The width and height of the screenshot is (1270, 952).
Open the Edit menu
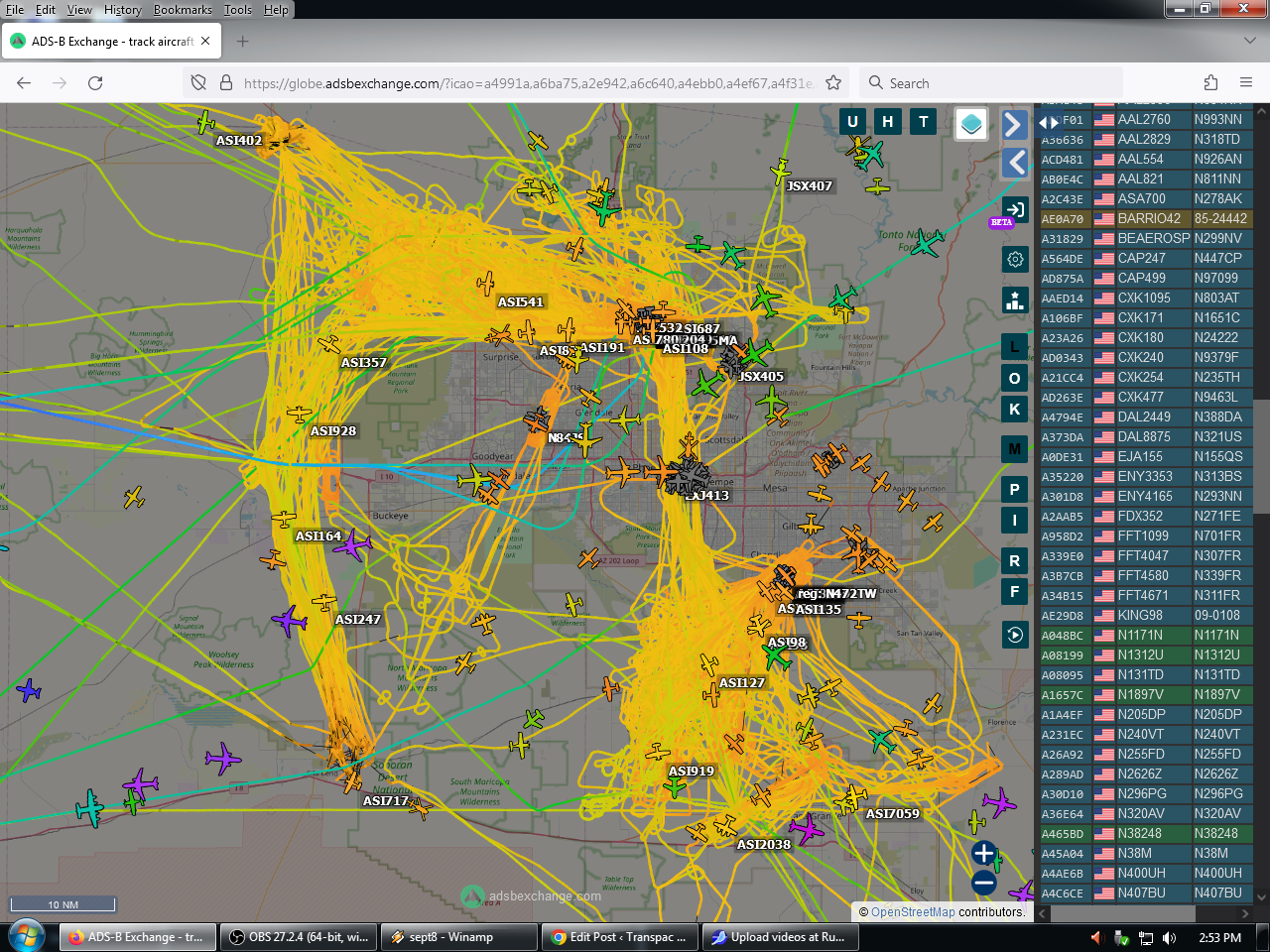(x=46, y=10)
